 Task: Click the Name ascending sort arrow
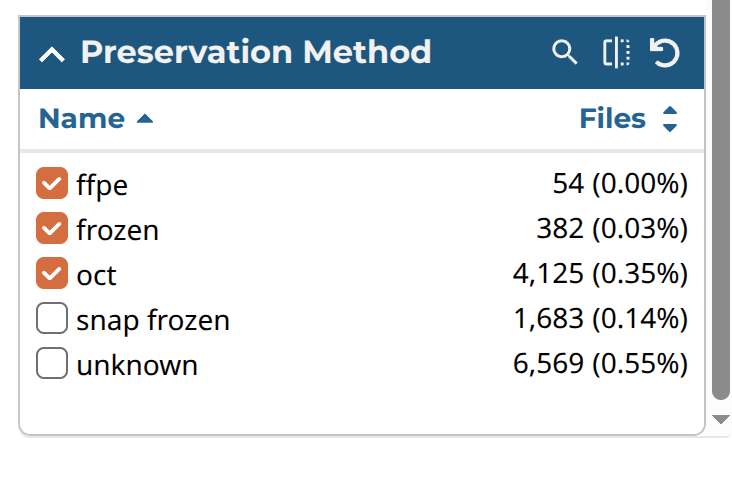145,119
